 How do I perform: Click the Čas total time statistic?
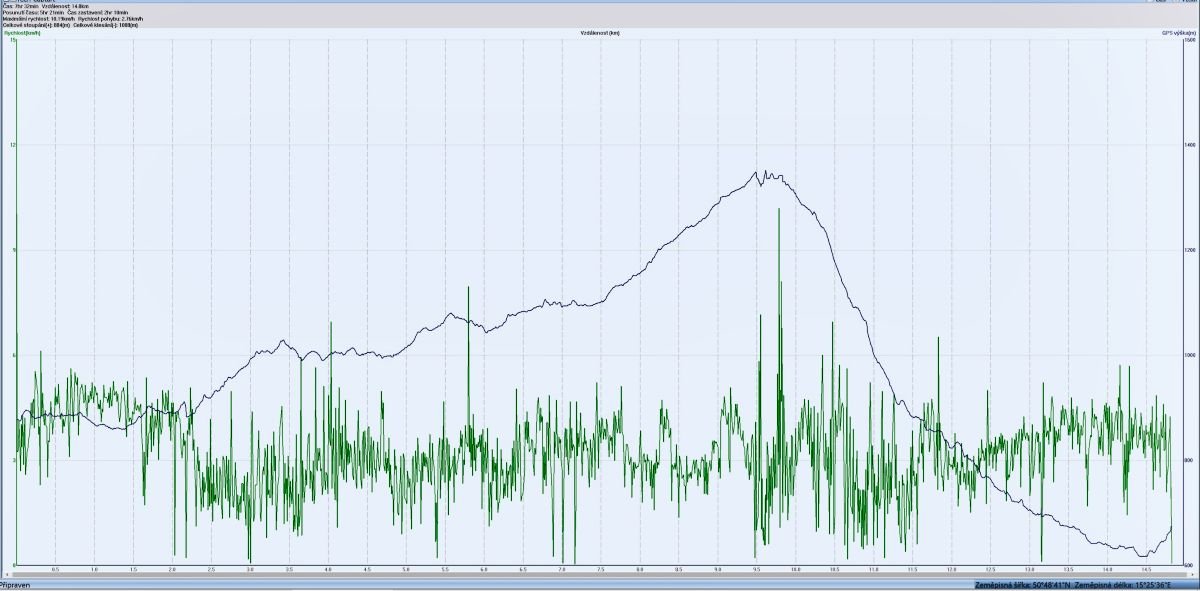coord(19,6)
